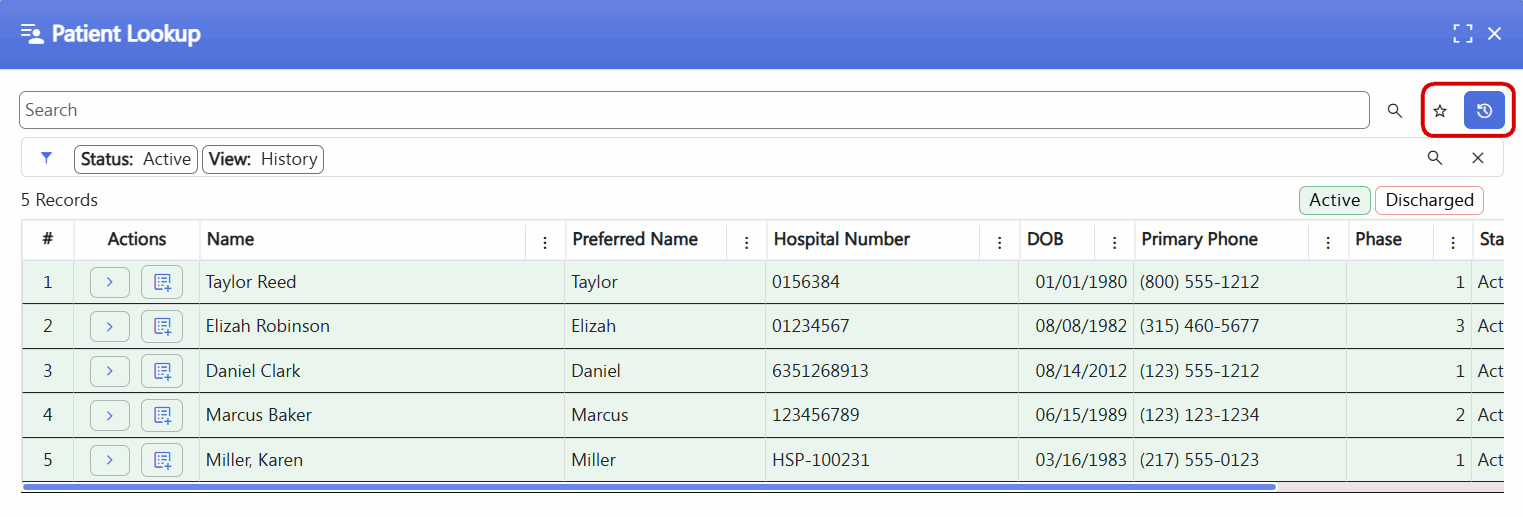This screenshot has width=1523, height=517.
Task: Close the Patient Lookup dialog
Action: (1495, 34)
